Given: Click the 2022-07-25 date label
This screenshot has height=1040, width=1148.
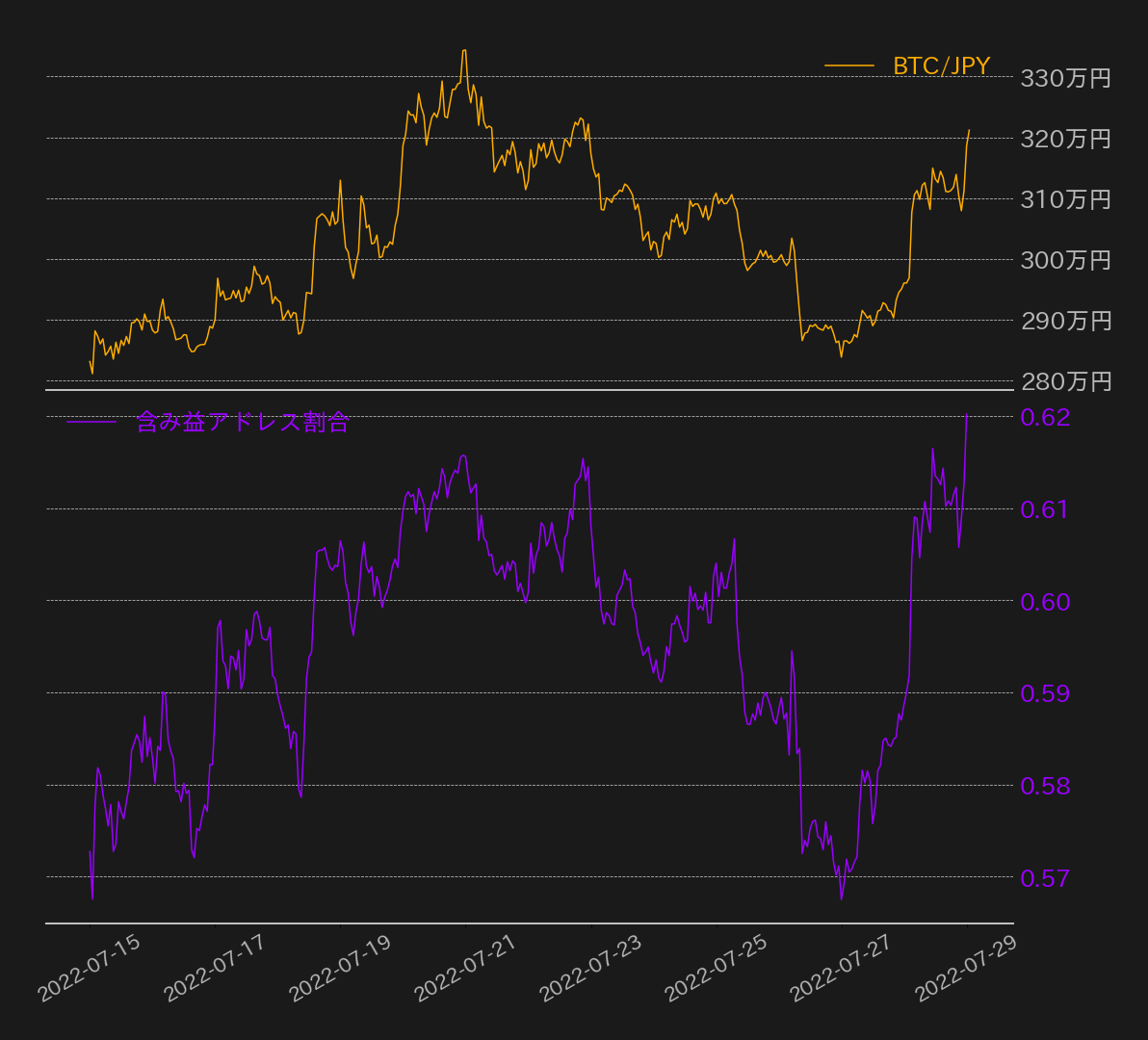Looking at the screenshot, I should point(716,968).
